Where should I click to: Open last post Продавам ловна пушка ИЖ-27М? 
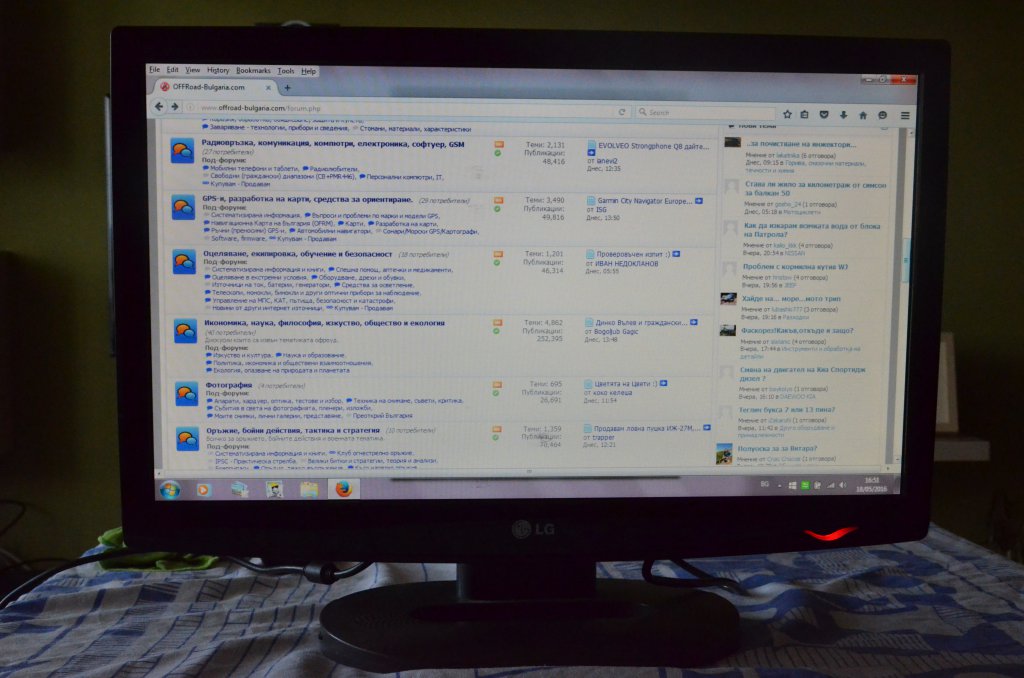(x=647, y=428)
